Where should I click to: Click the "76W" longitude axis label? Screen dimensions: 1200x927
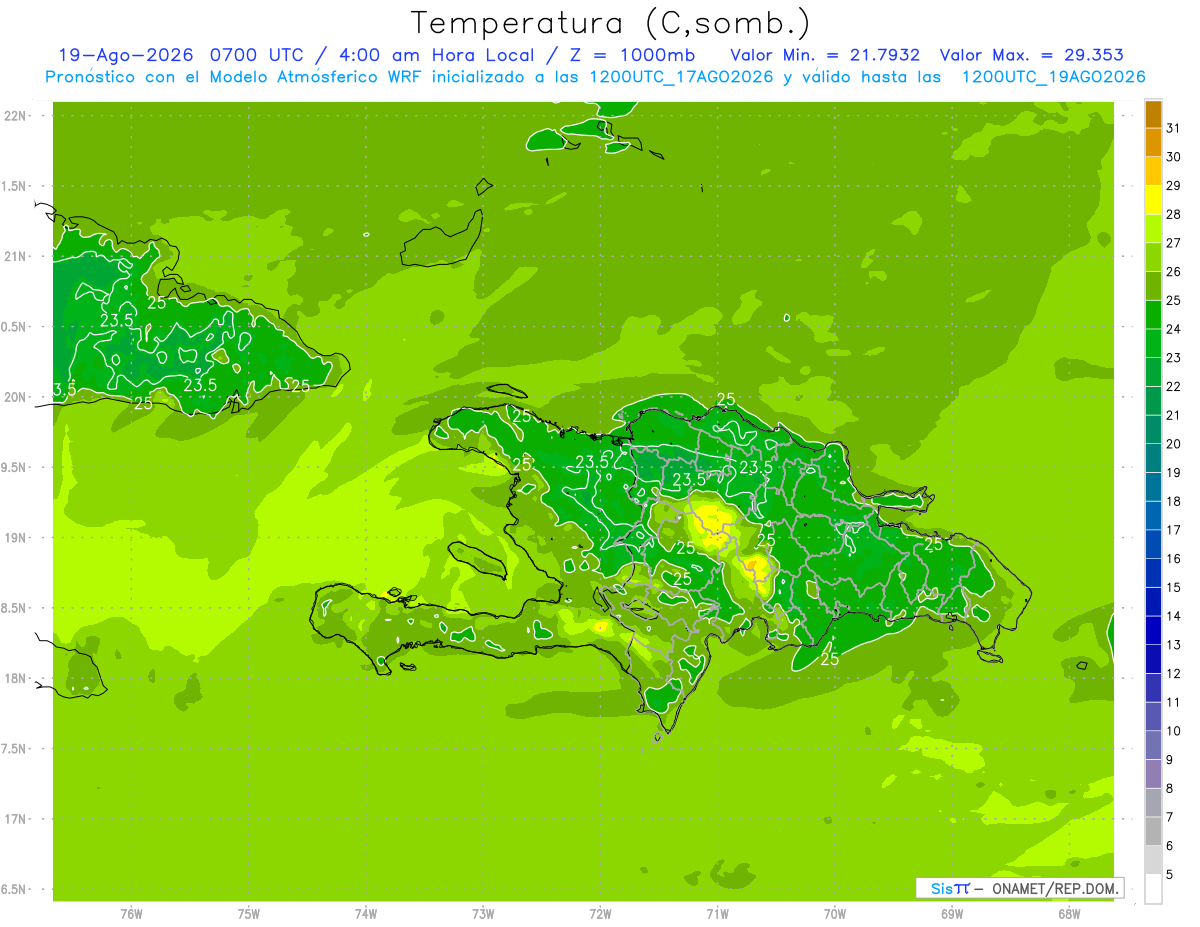[x=131, y=914]
